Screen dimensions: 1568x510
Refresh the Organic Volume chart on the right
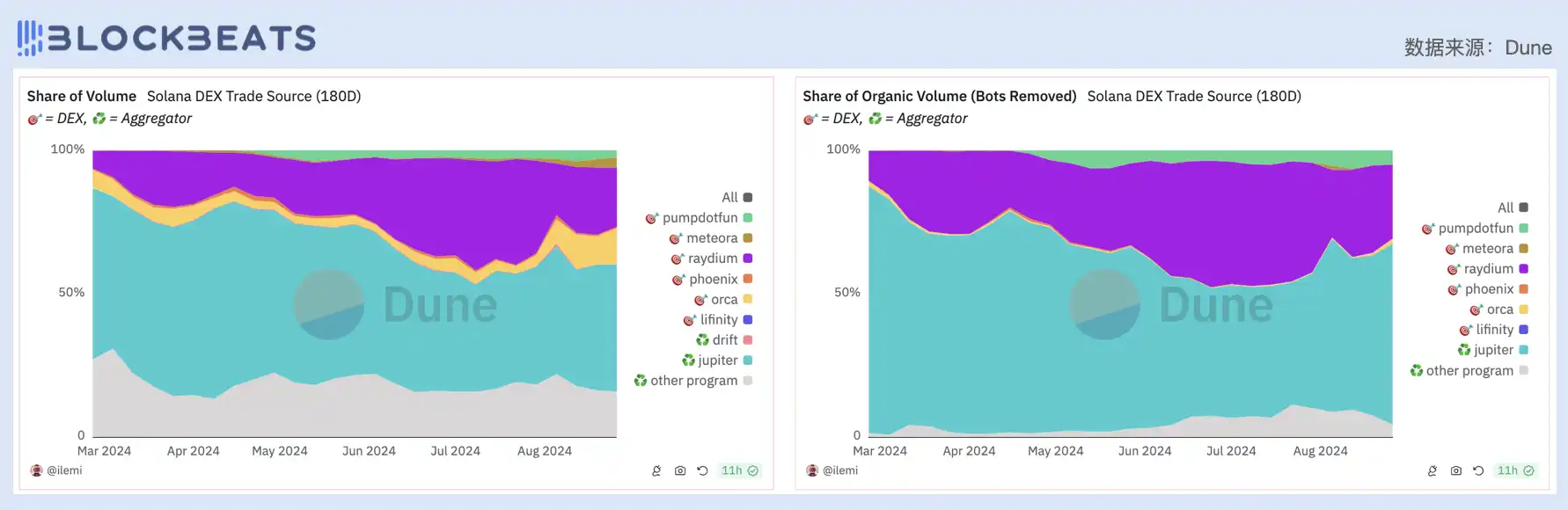(1478, 471)
